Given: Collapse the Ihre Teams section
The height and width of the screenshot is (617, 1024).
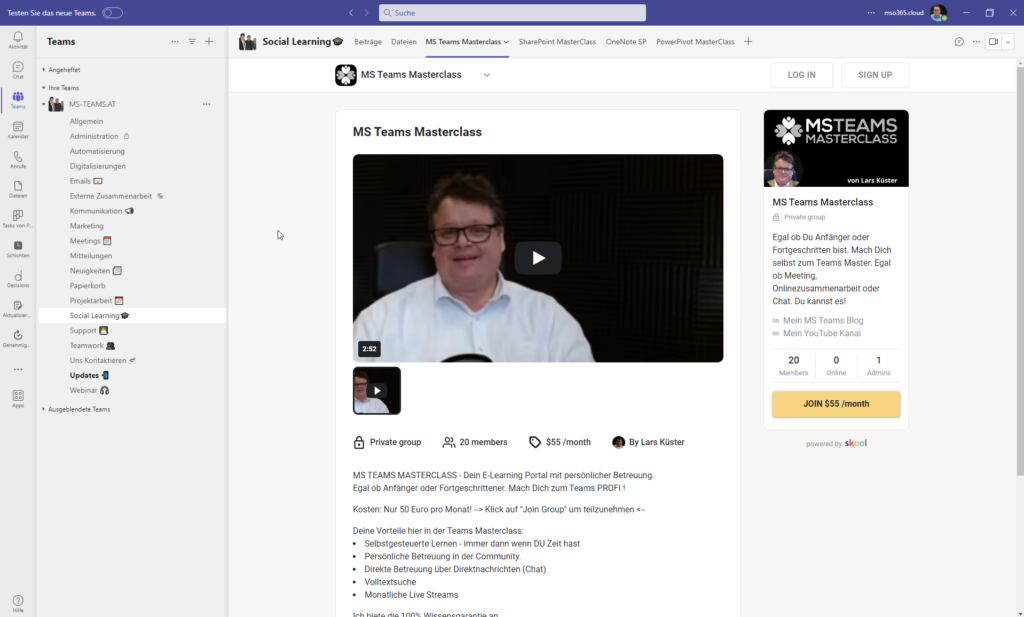Looking at the screenshot, I should [x=44, y=87].
